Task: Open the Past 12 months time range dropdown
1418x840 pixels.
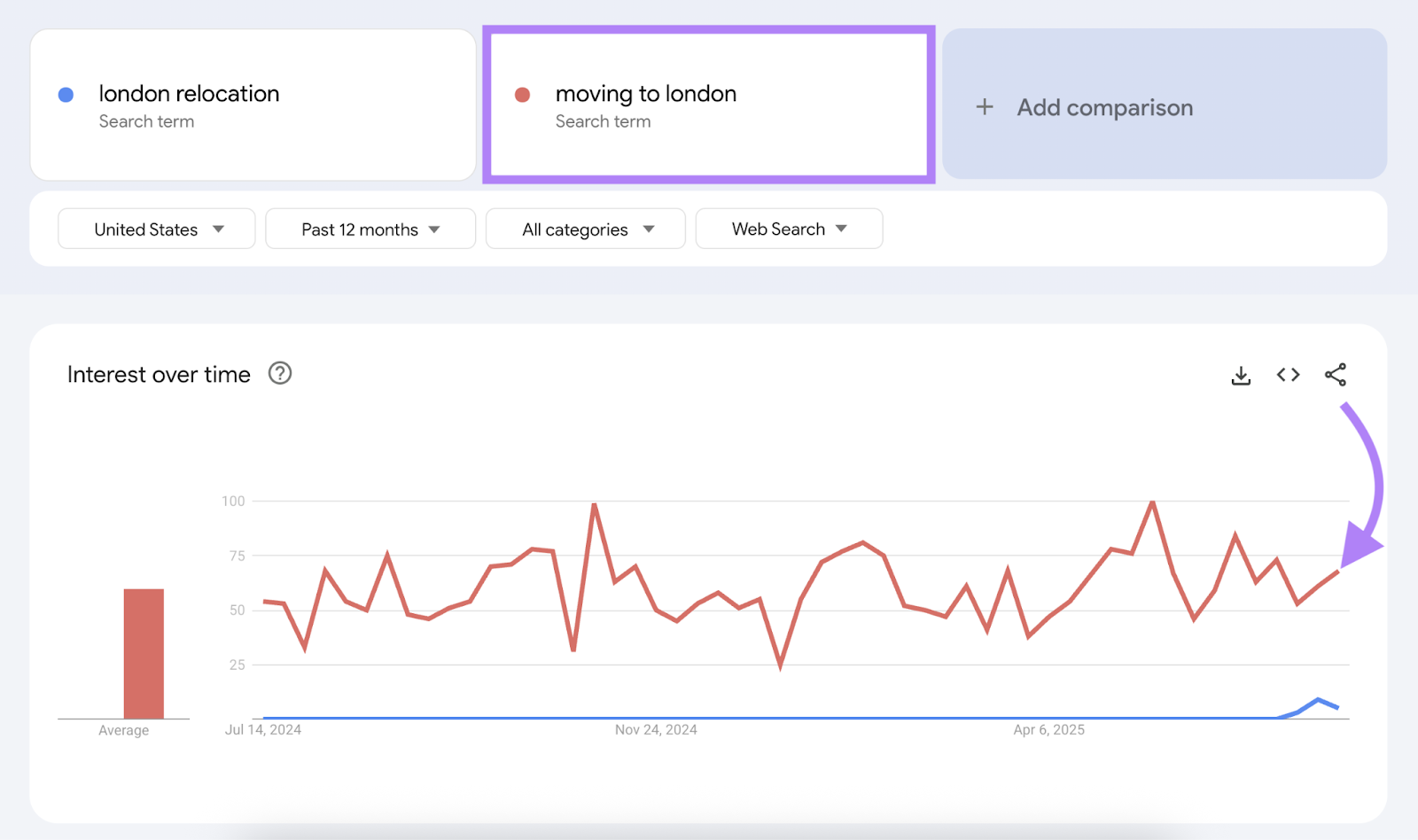Action: [370, 229]
